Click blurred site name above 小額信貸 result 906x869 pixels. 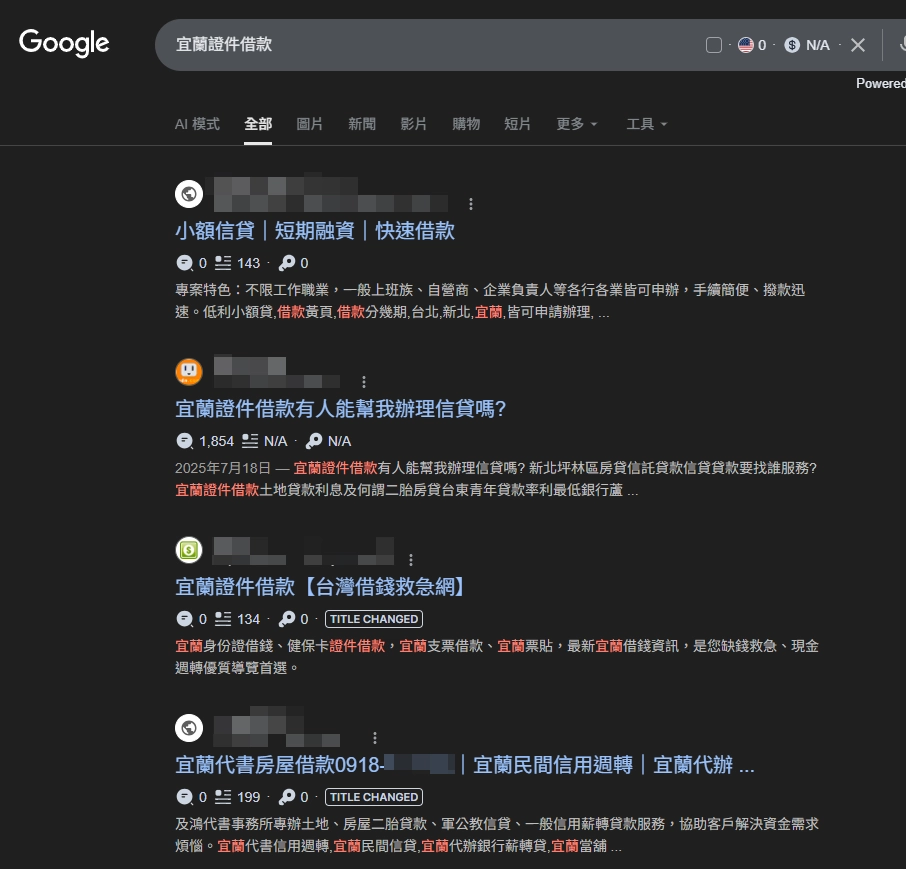click(x=331, y=194)
